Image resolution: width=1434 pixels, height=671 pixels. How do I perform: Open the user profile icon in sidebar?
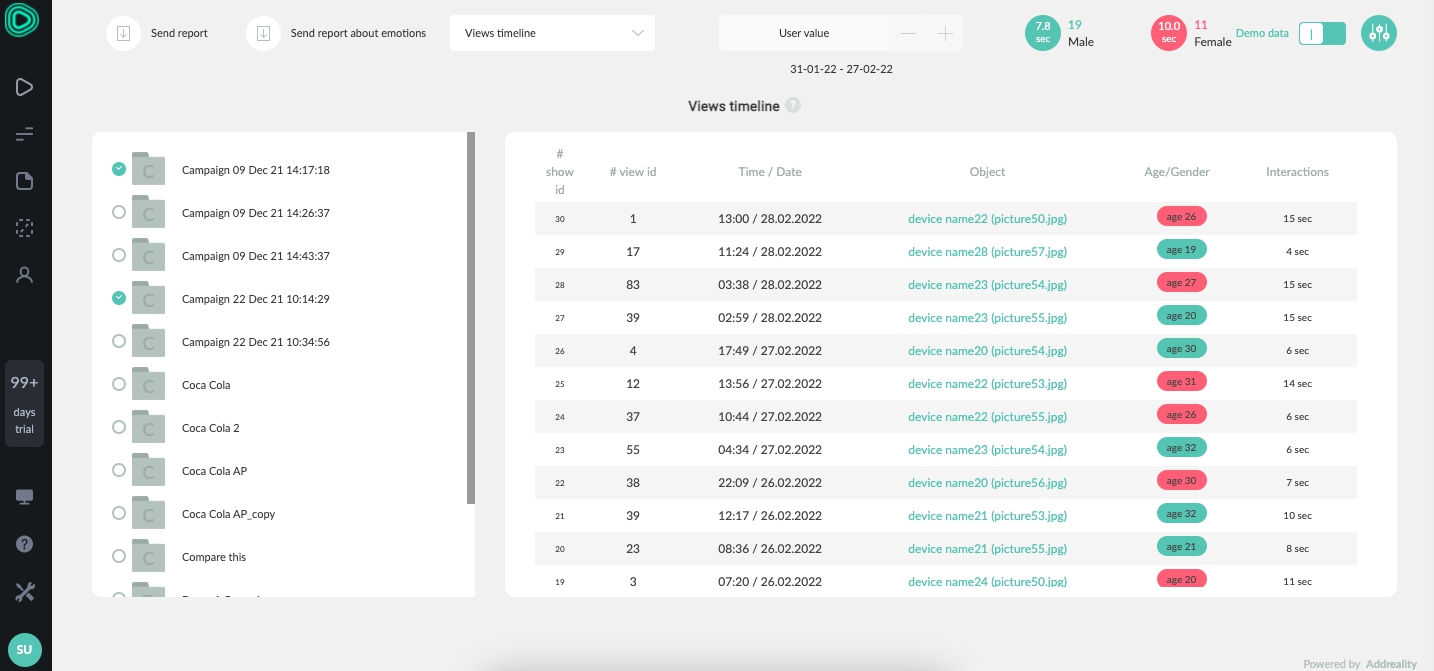[x=25, y=275]
